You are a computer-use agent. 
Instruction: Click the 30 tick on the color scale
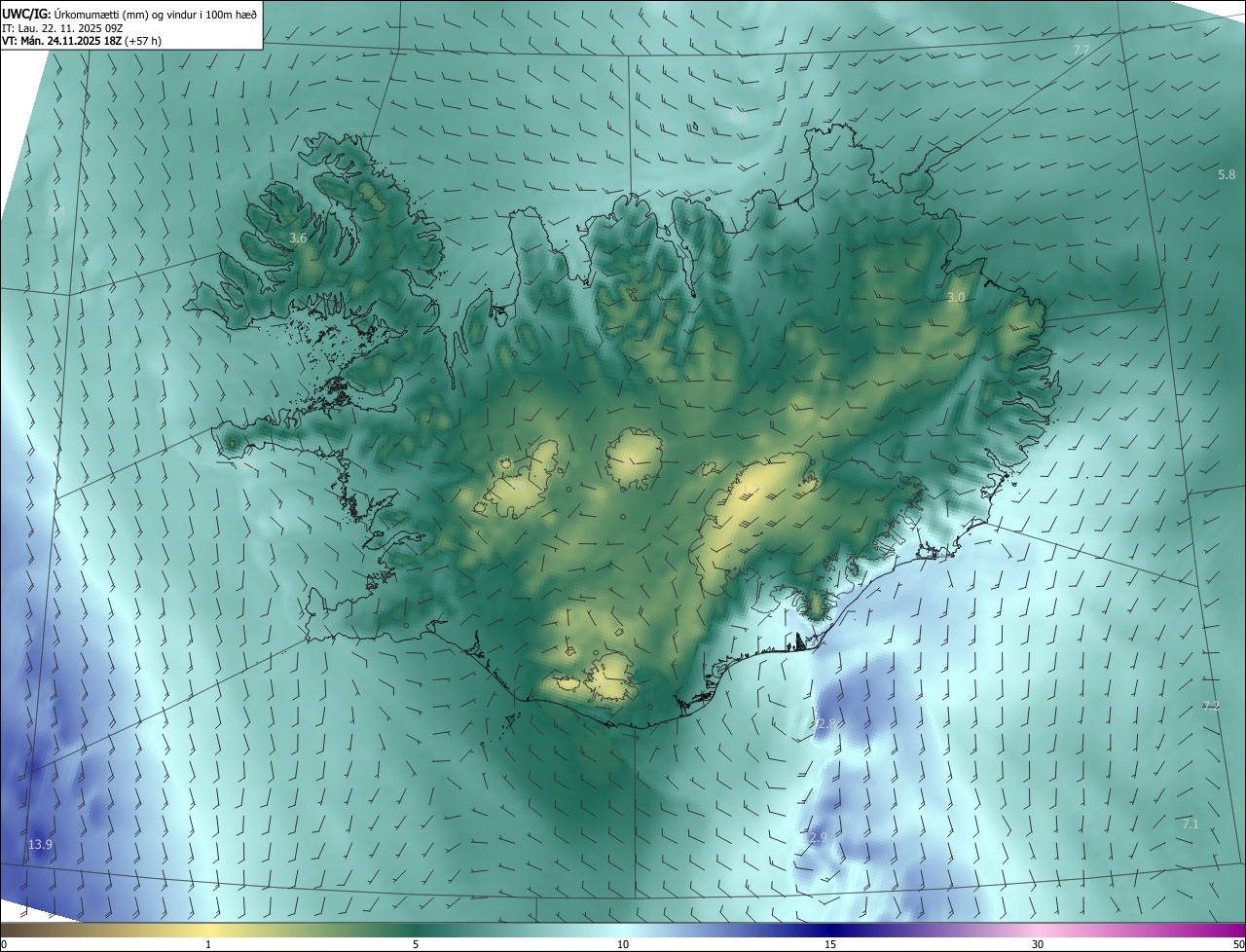1038,944
